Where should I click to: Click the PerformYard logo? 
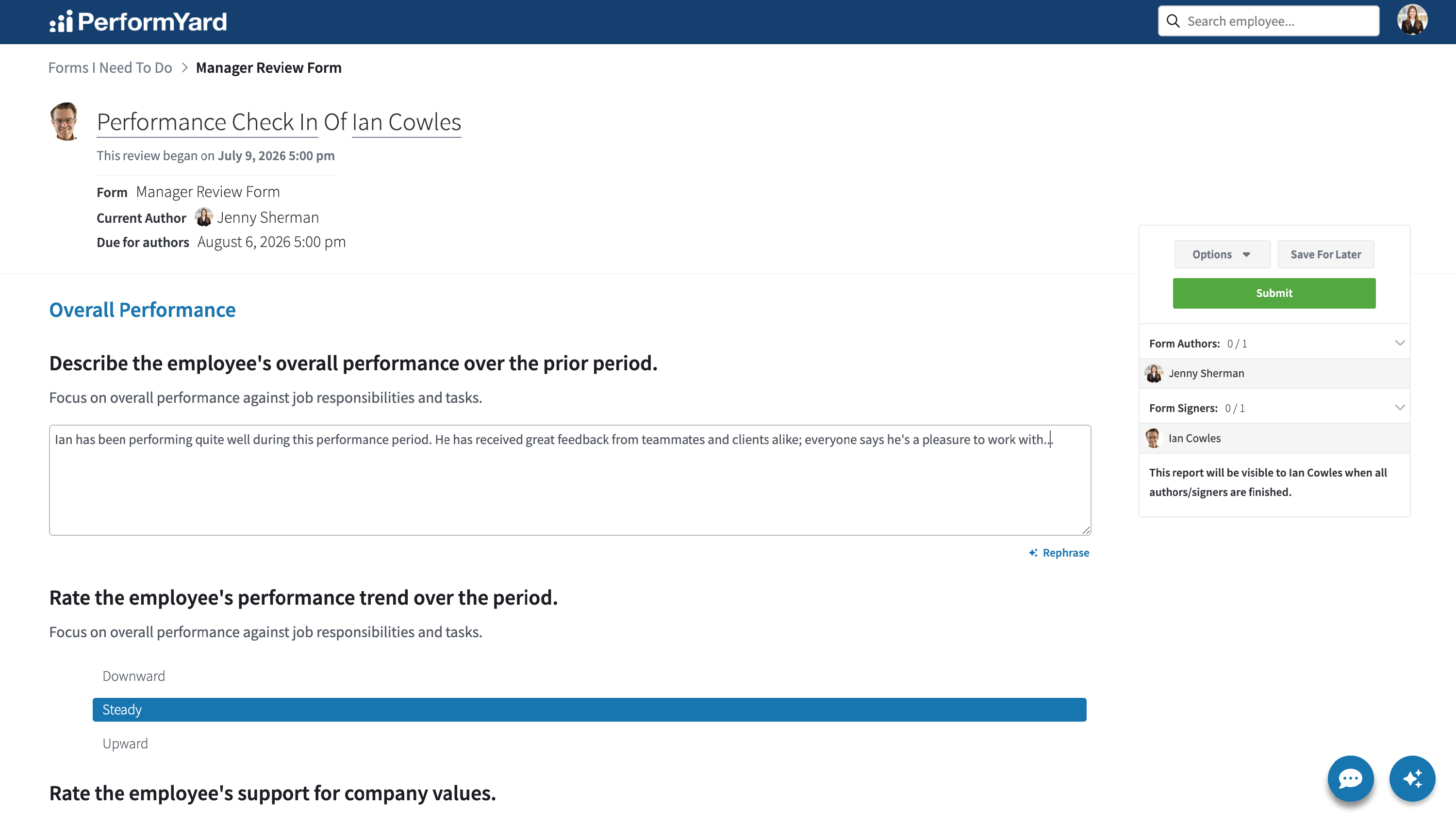pos(138,21)
